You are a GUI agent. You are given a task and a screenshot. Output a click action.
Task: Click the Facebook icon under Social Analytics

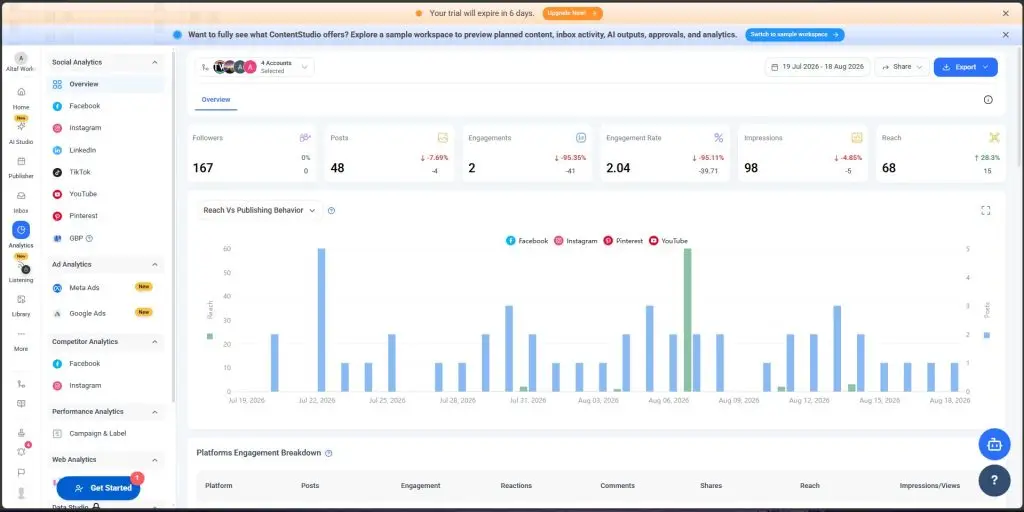coord(57,106)
